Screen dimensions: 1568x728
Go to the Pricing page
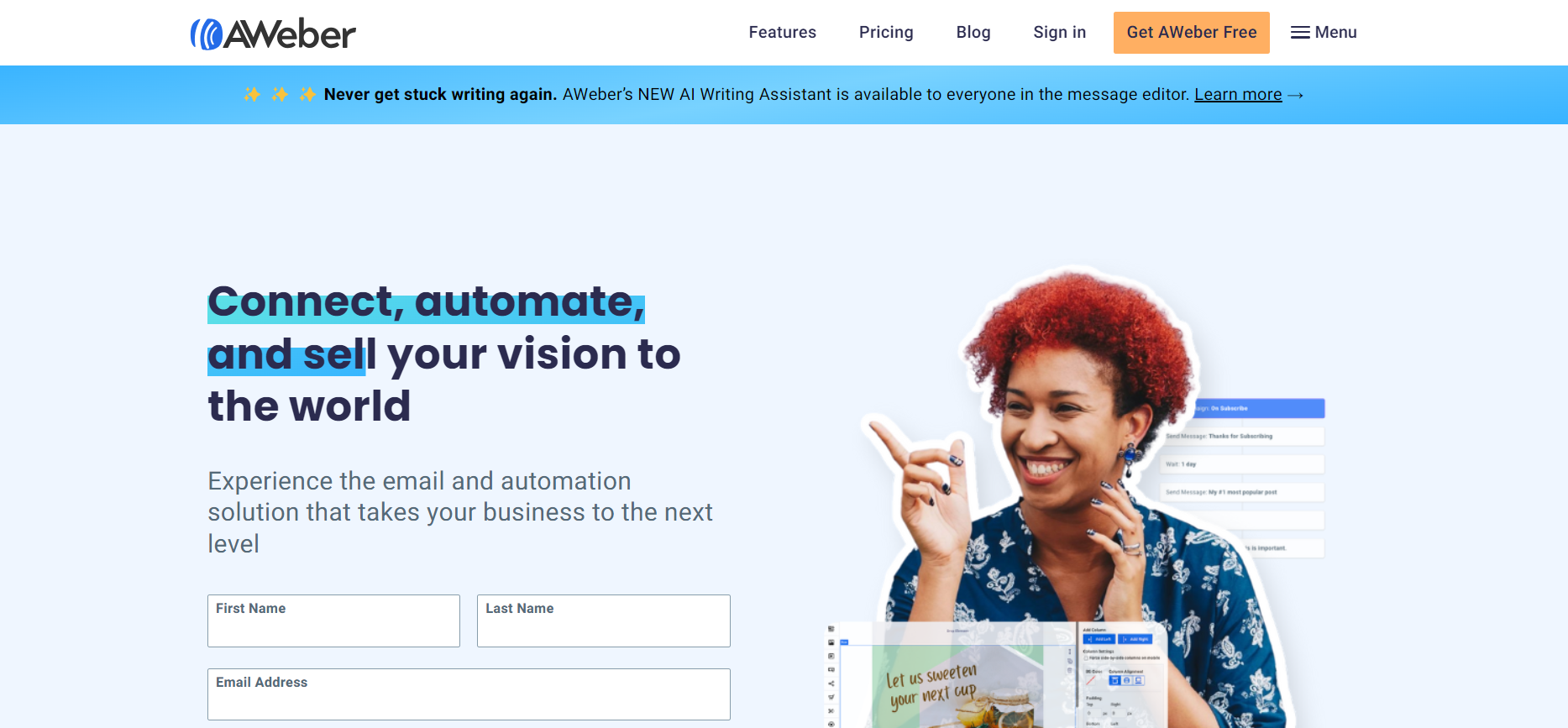[886, 33]
